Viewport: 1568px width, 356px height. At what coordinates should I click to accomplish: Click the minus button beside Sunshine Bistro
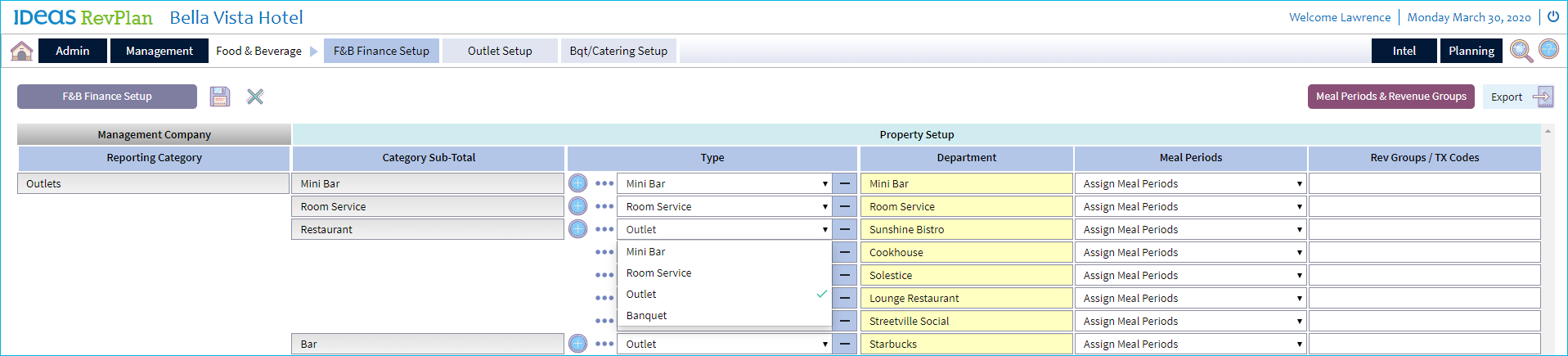845,229
